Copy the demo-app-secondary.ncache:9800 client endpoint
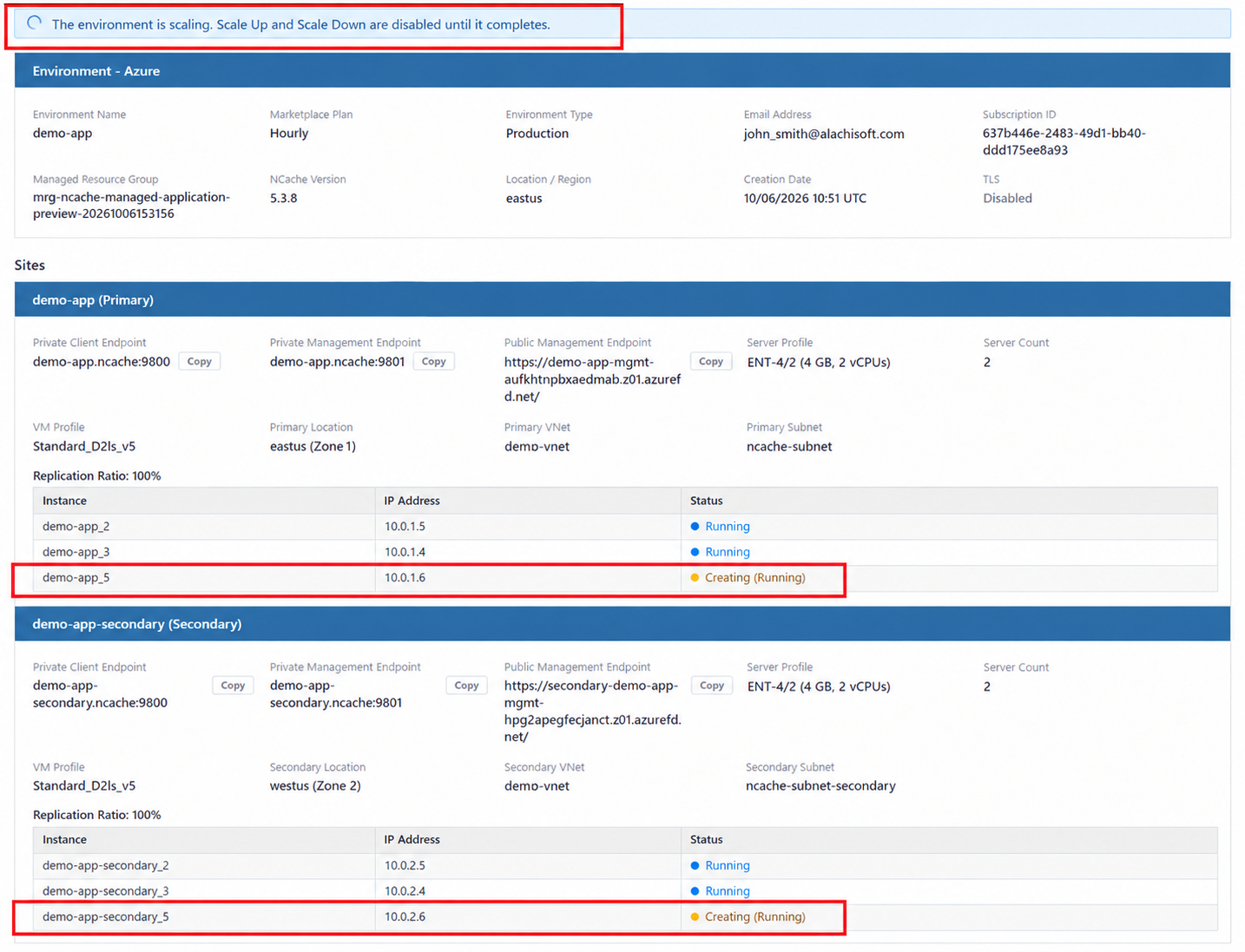1245x952 pixels. pos(233,686)
